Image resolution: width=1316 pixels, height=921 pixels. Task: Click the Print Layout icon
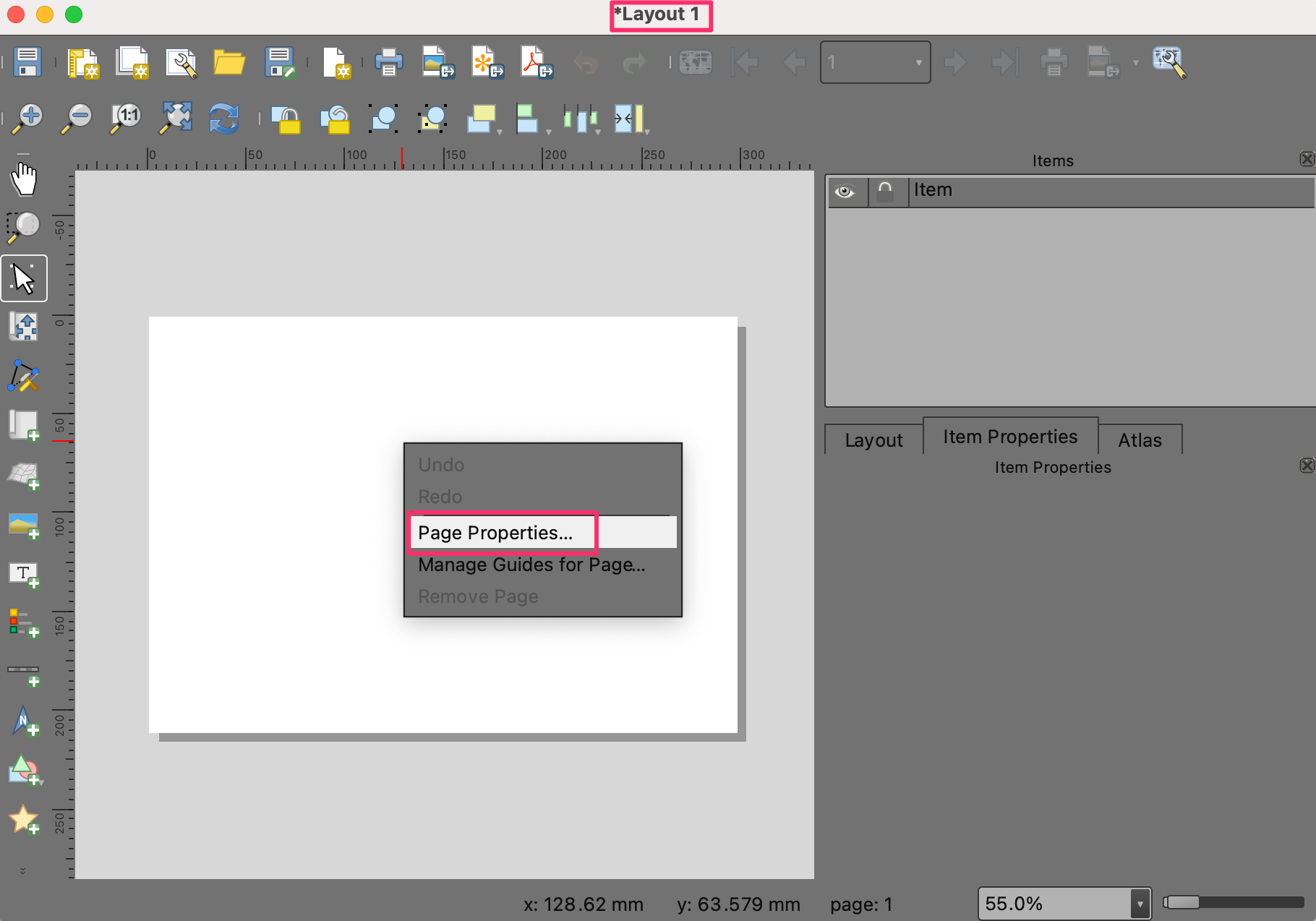click(x=388, y=62)
